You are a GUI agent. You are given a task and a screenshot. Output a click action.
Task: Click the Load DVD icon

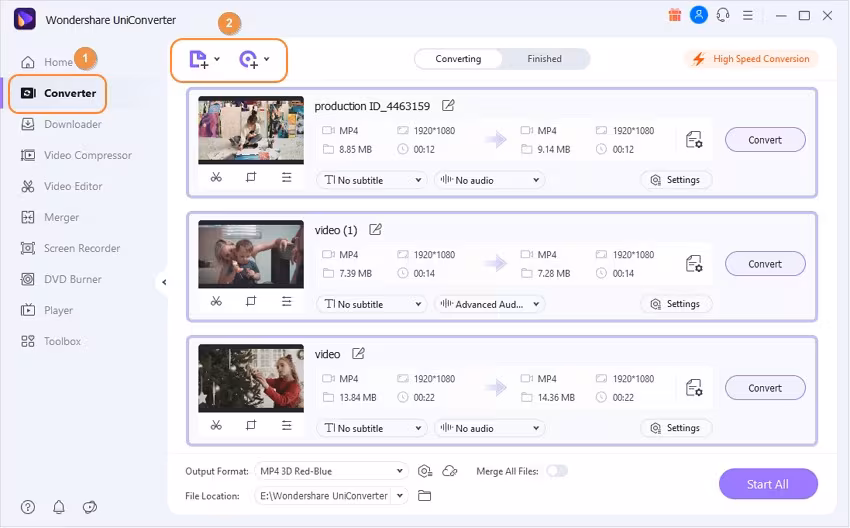pos(249,59)
